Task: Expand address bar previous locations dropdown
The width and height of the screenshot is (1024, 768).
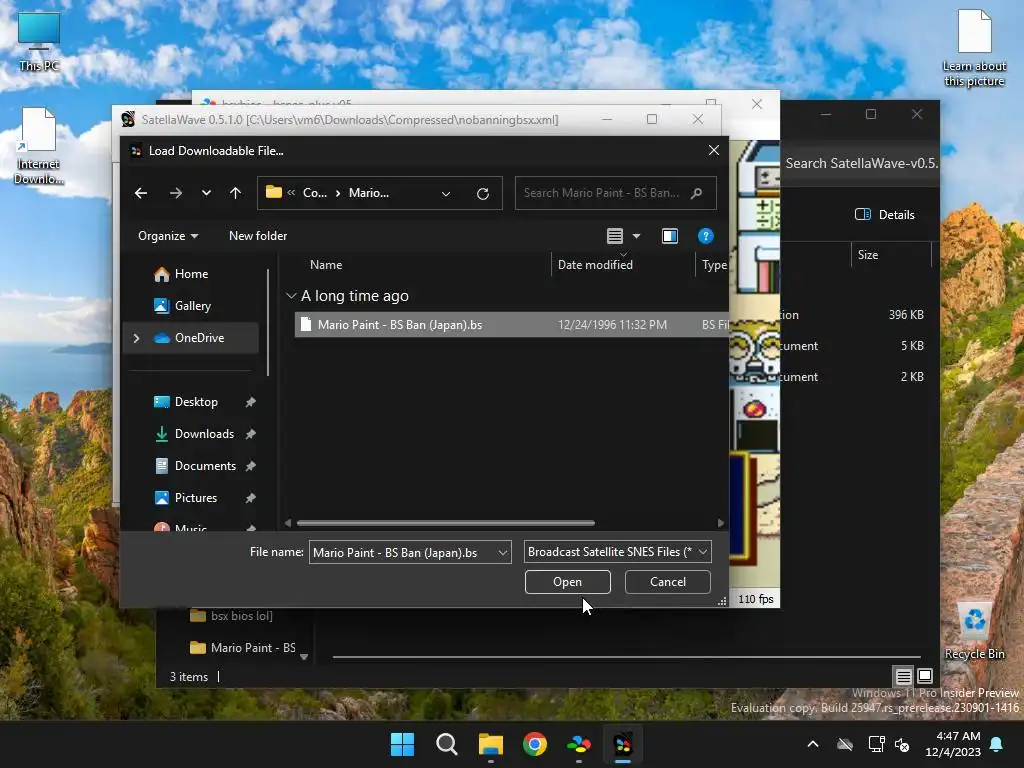Action: coord(446,194)
